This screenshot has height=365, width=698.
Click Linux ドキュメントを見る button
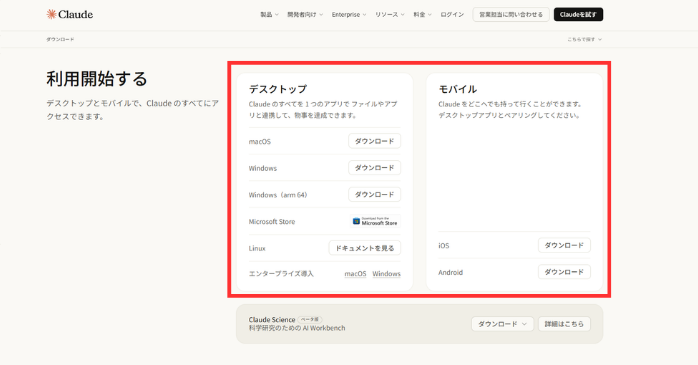(x=365, y=248)
